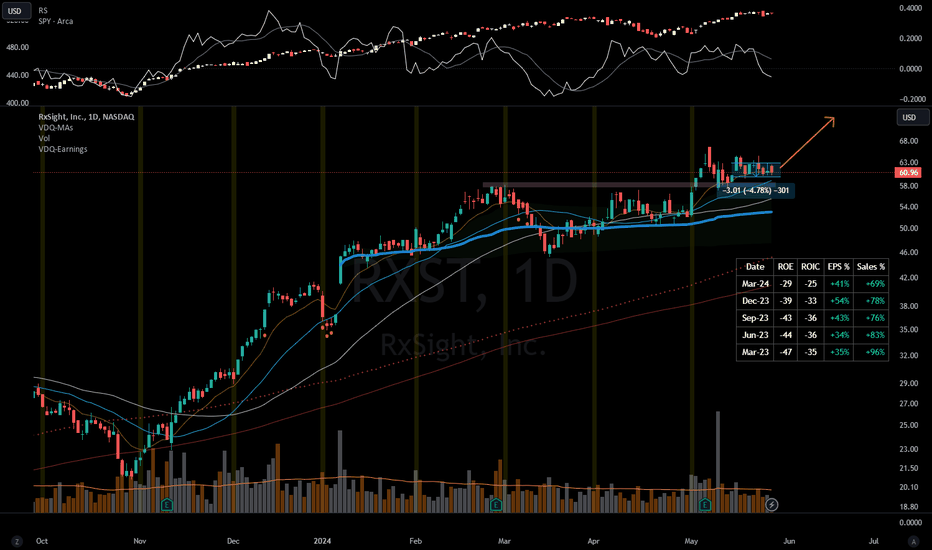Click the 440.00 label on SPY scale
Screen dimensions: 932x550
[17, 76]
